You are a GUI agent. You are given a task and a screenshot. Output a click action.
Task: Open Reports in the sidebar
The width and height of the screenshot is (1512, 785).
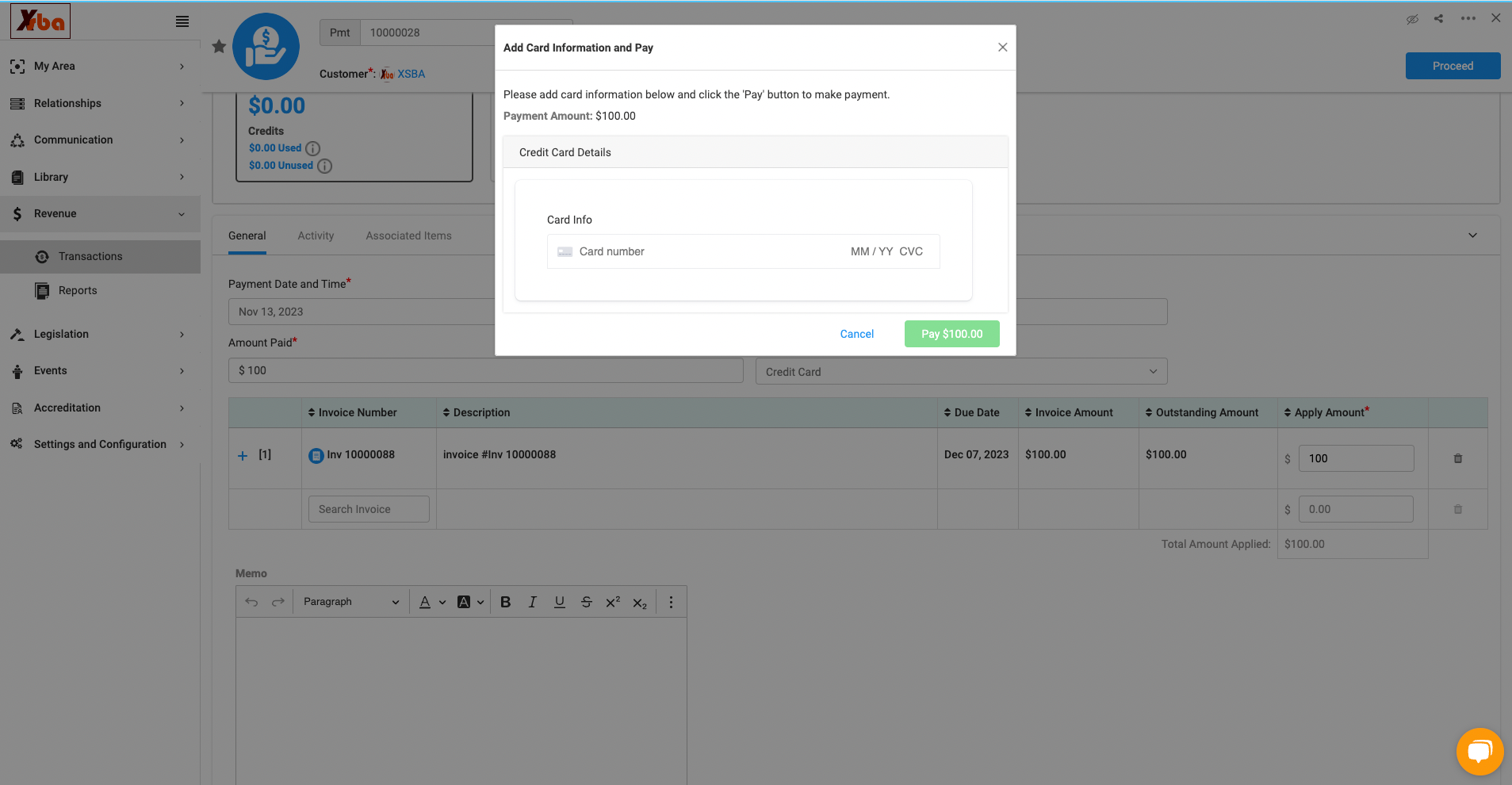(x=100, y=290)
